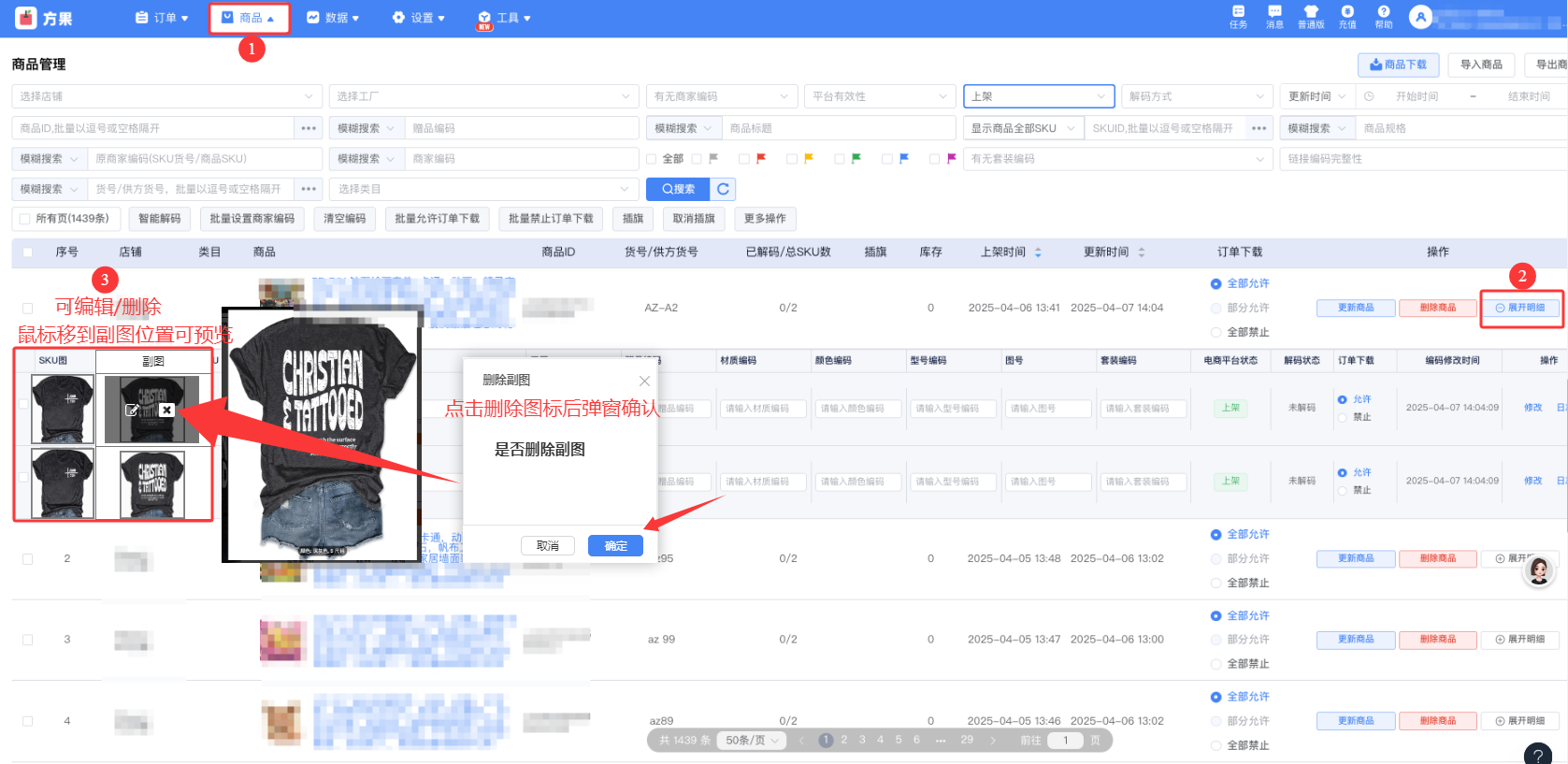Click 展开明细 for product AZ-A2
Screen dimensions: 1568x764
coord(1520,308)
